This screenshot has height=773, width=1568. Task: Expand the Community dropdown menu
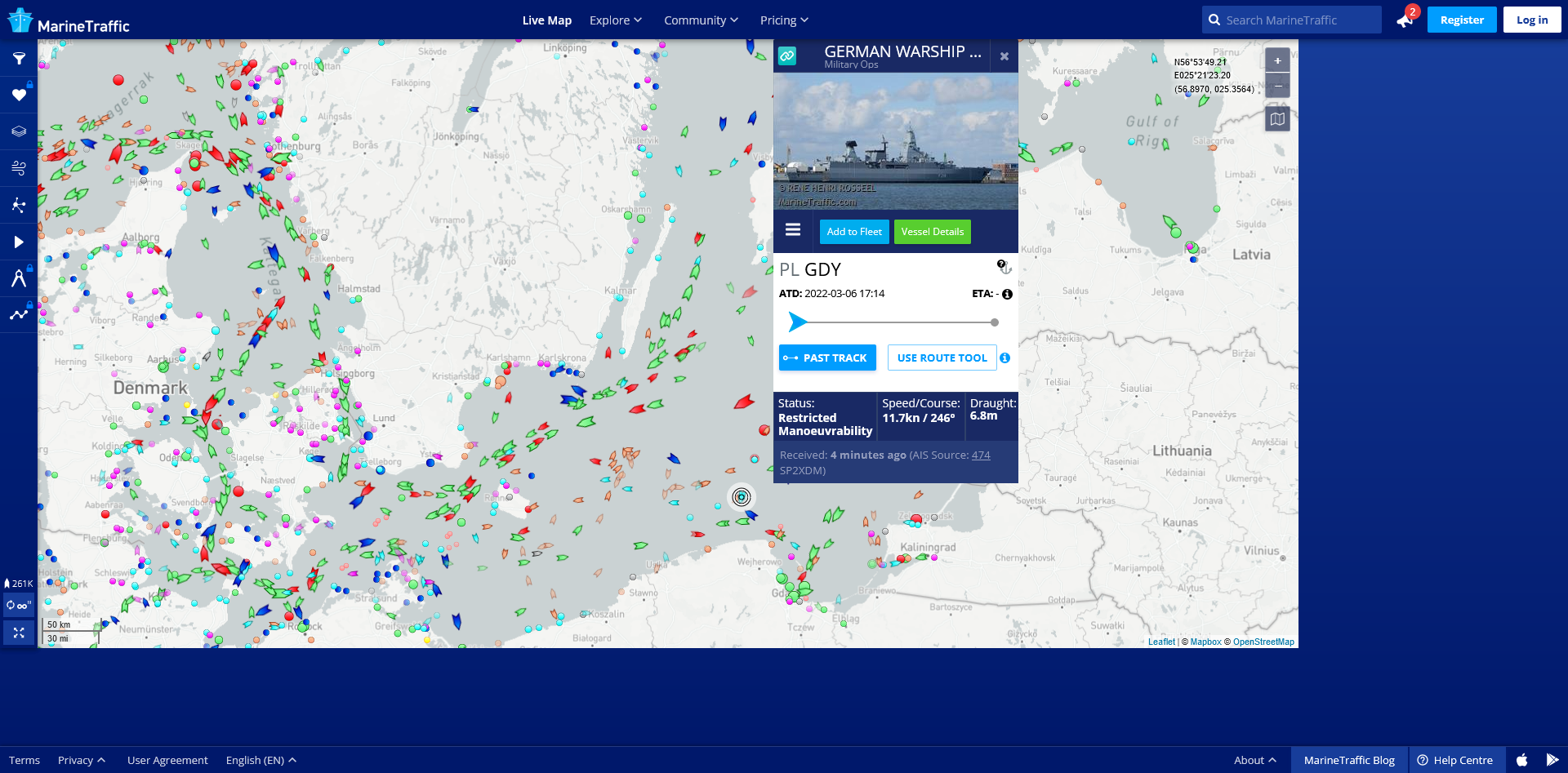(701, 20)
